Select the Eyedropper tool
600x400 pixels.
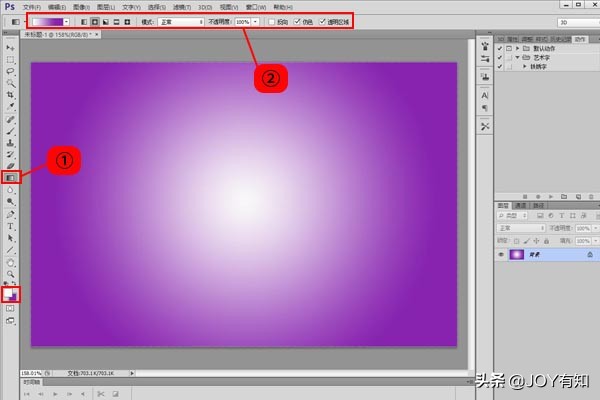[10, 106]
